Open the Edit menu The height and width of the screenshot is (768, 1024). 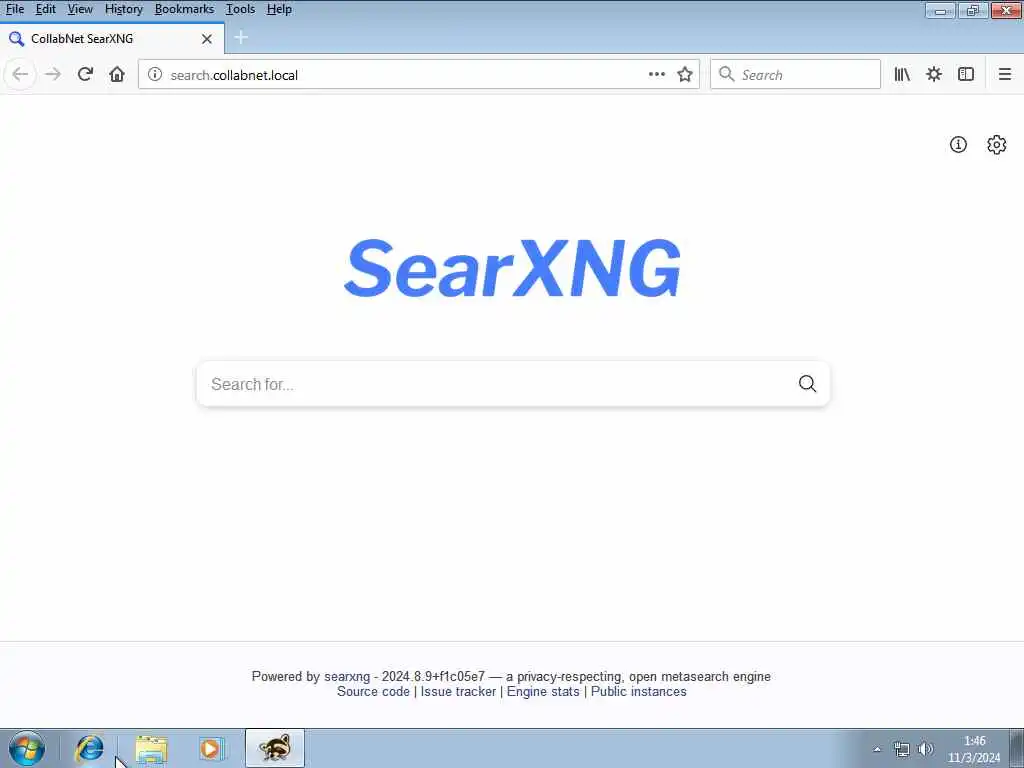(x=45, y=9)
